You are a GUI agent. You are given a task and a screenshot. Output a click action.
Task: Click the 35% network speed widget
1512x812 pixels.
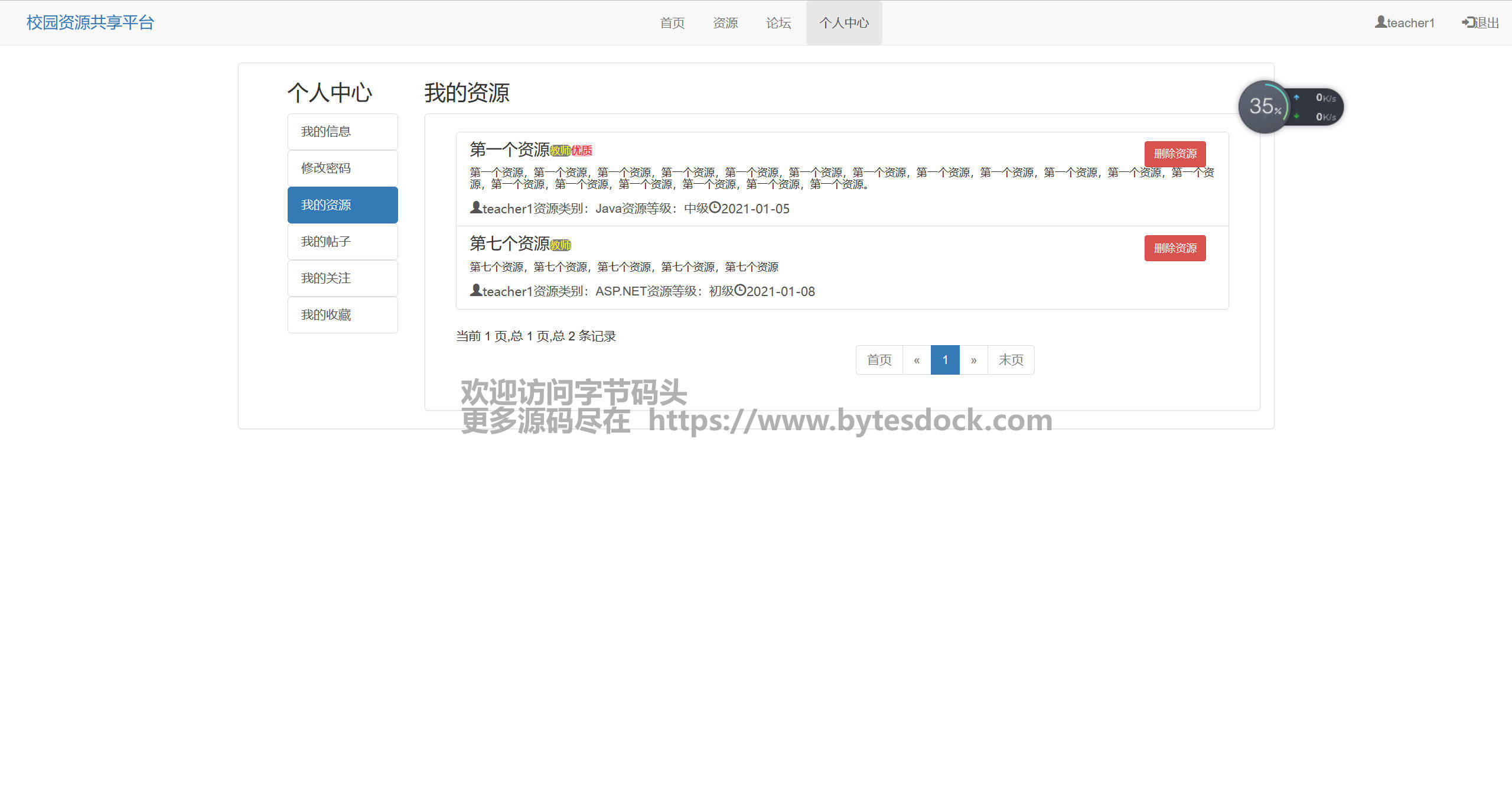1265,107
